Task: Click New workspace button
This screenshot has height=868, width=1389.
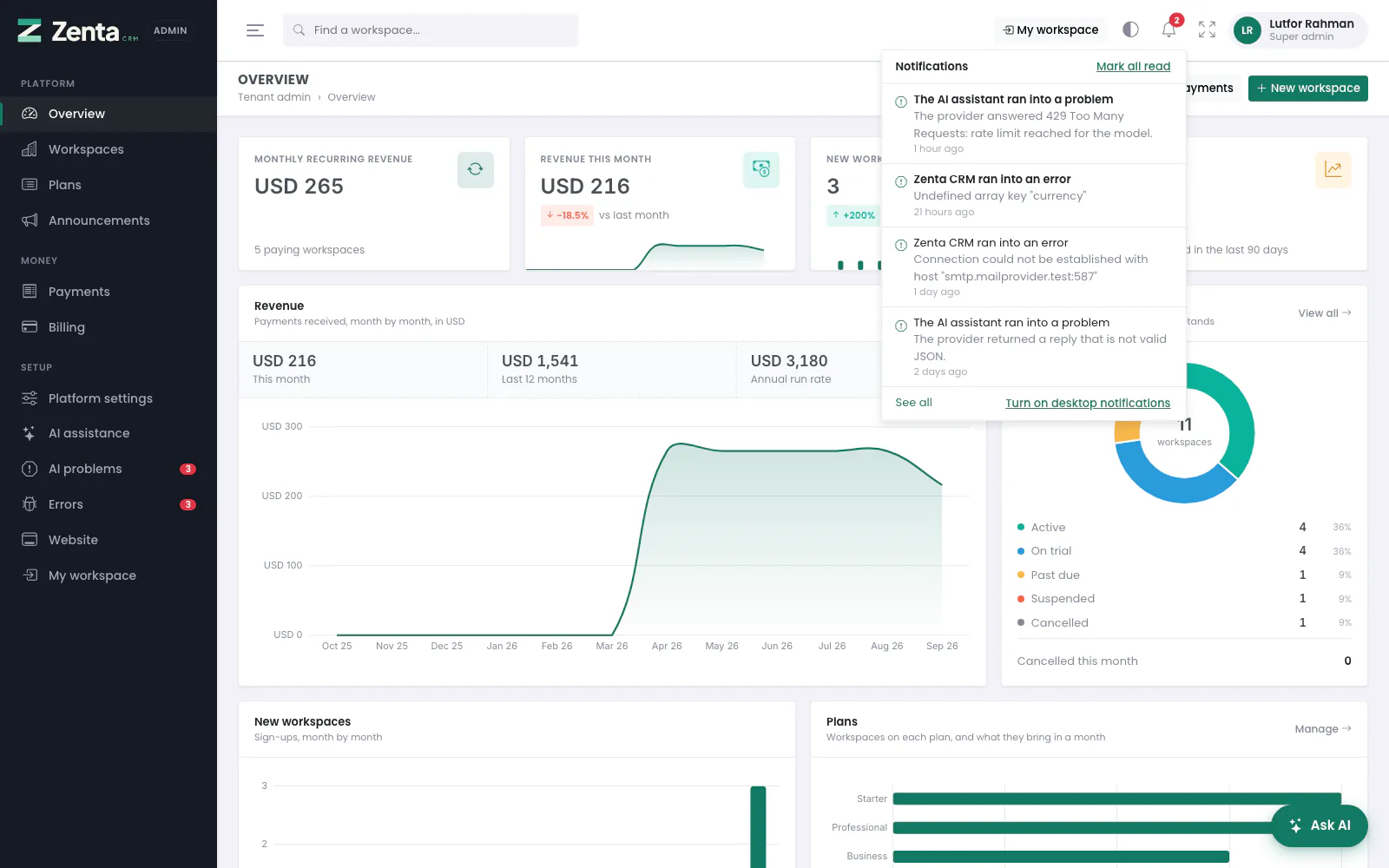Action: coord(1307,89)
